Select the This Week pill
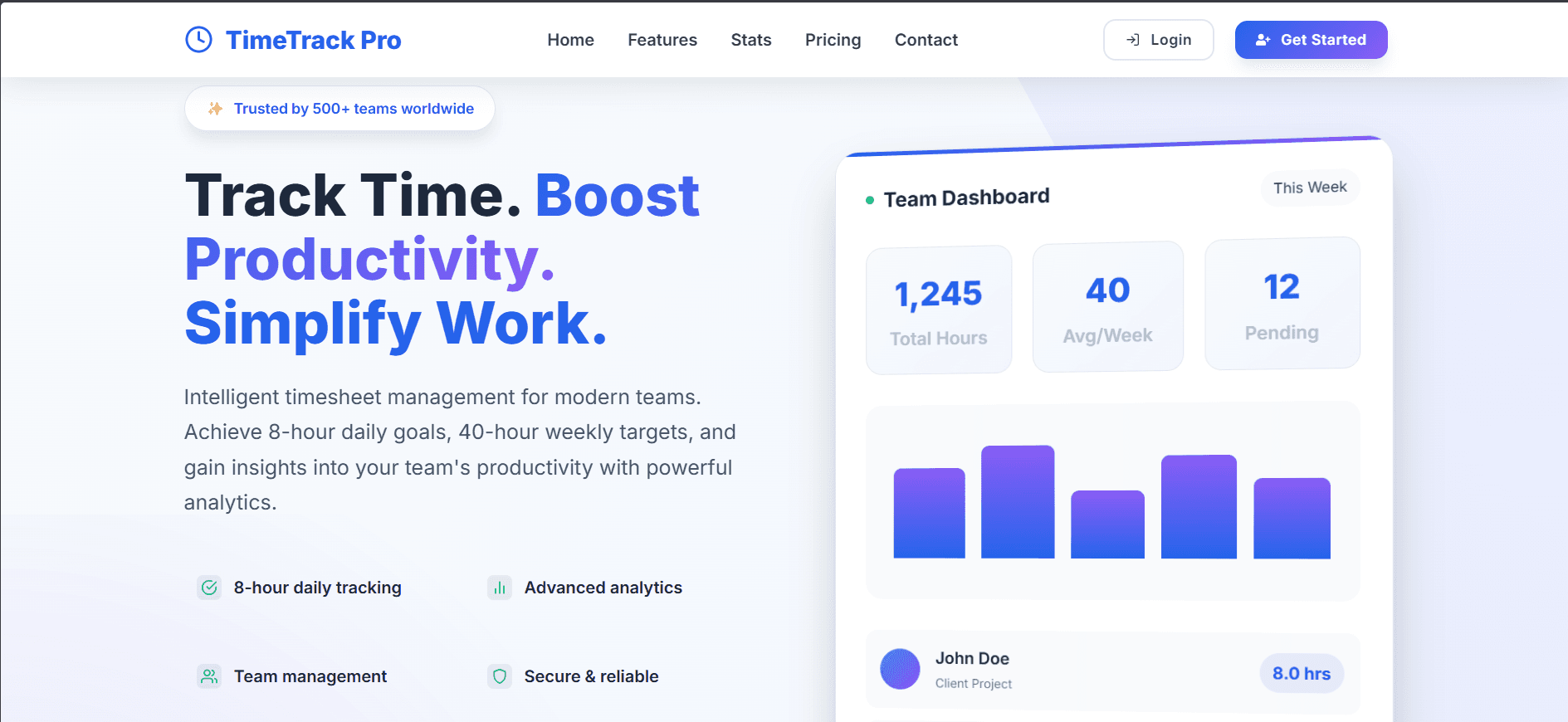Image resolution: width=1568 pixels, height=722 pixels. pyautogui.click(x=1311, y=188)
